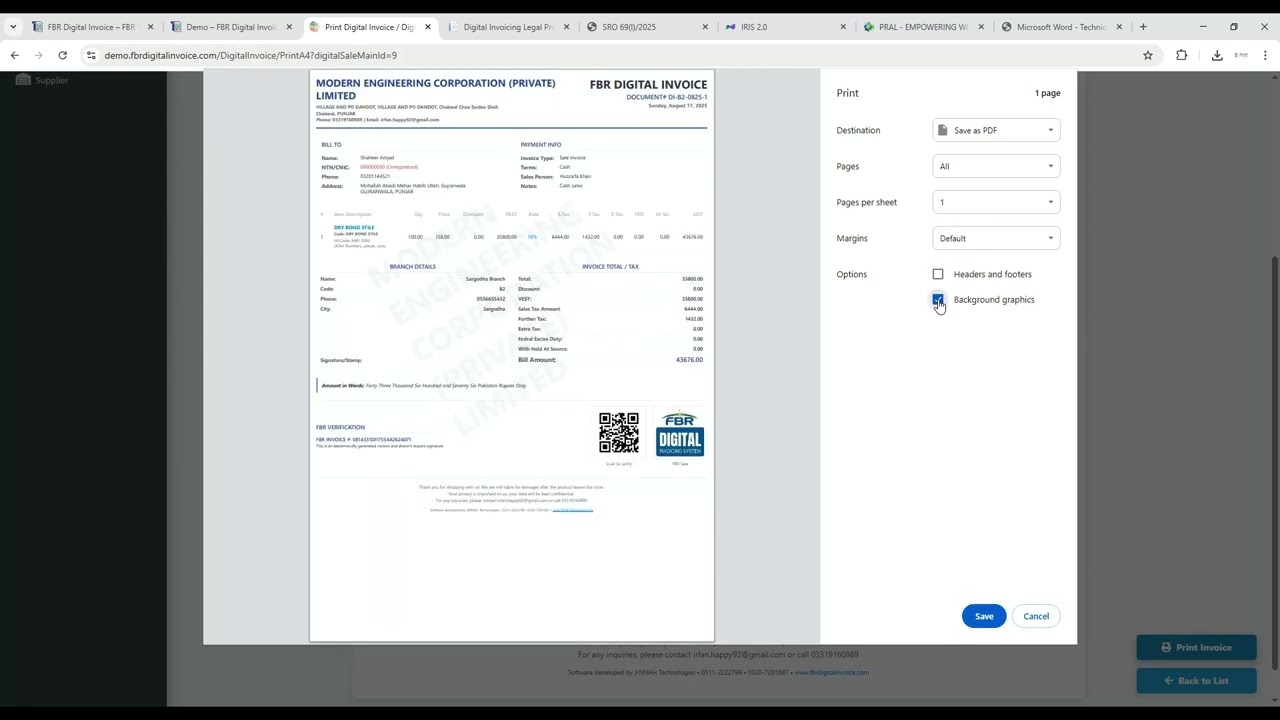Bookmark this page with the star icon
1280x720 pixels.
click(1148, 55)
